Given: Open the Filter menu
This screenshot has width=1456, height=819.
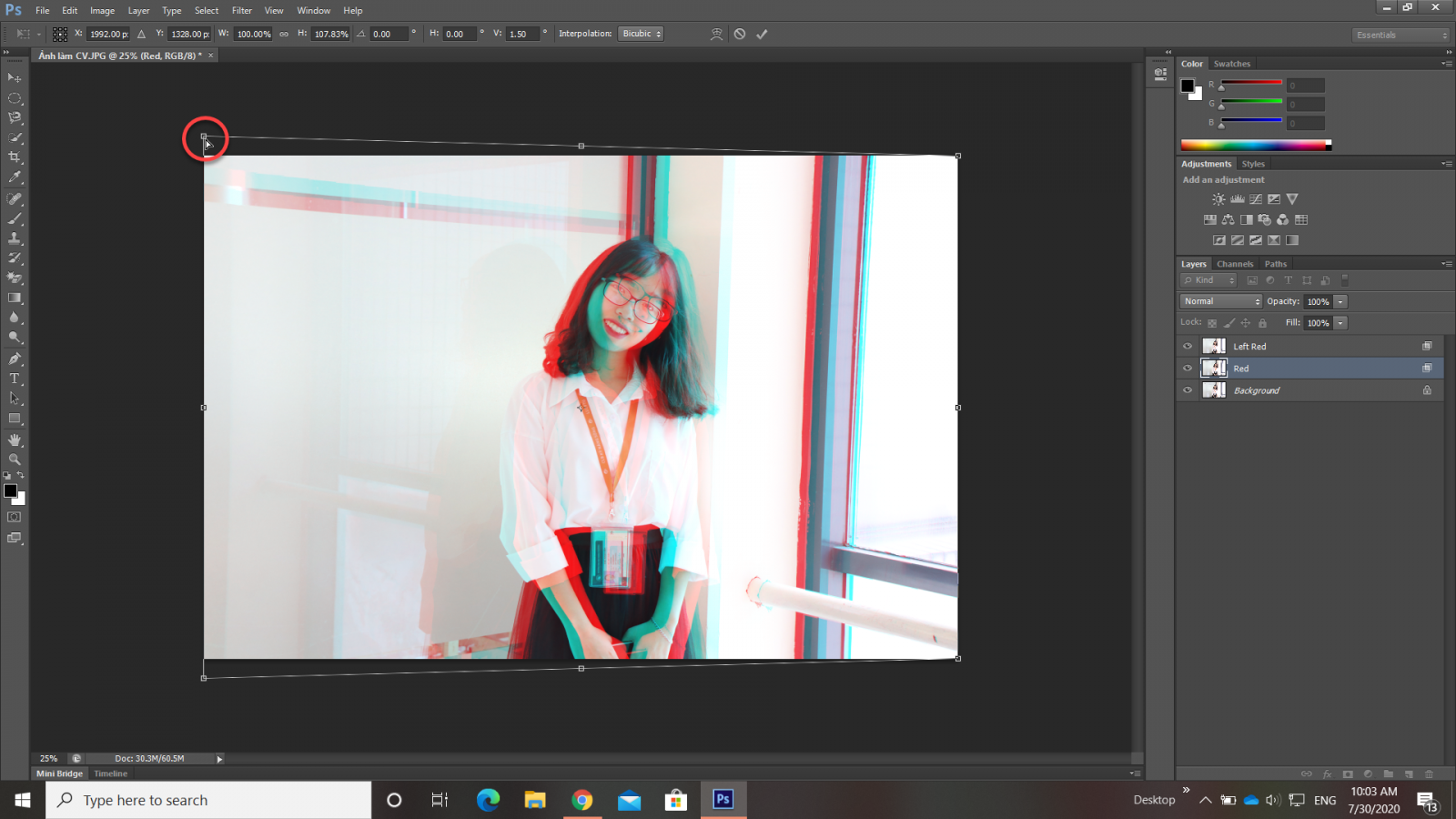Looking at the screenshot, I should pyautogui.click(x=241, y=11).
